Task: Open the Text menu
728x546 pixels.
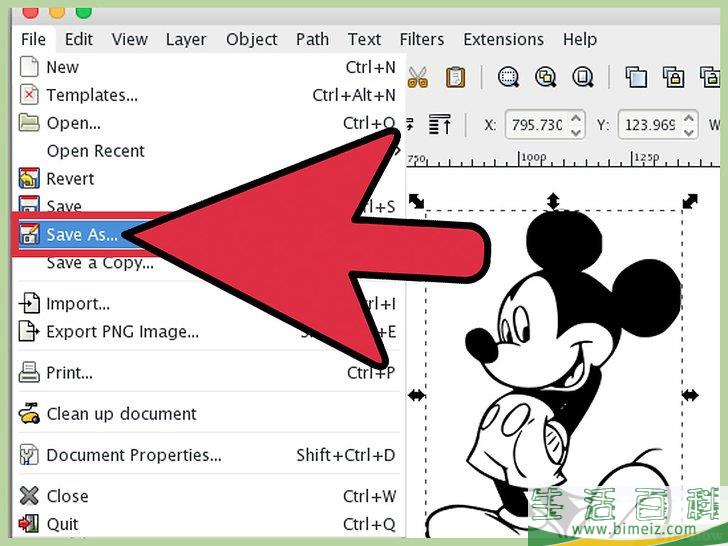Action: pyautogui.click(x=364, y=39)
